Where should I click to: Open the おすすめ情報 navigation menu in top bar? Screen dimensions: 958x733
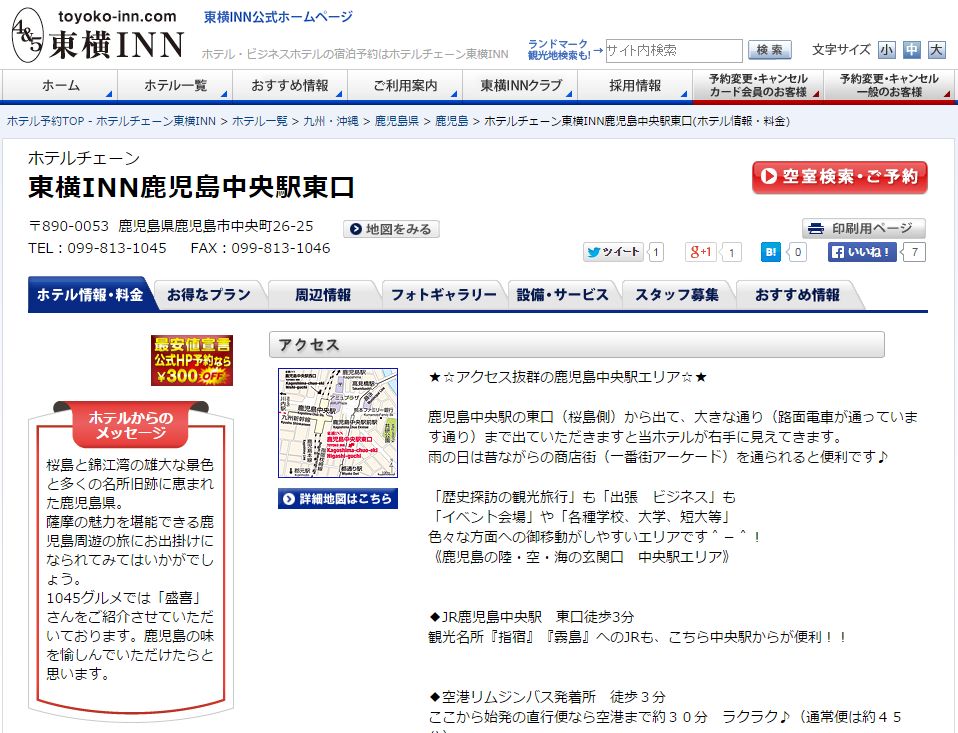[290, 86]
